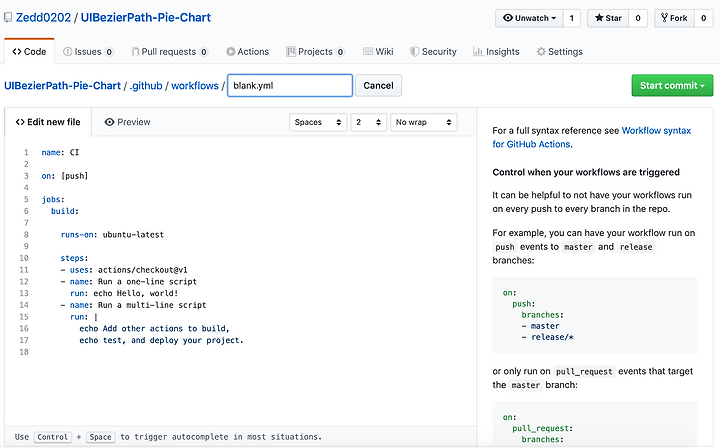
Task: Open the UIBezierPath-Pie-Chart repository title link
Action: (146, 17)
